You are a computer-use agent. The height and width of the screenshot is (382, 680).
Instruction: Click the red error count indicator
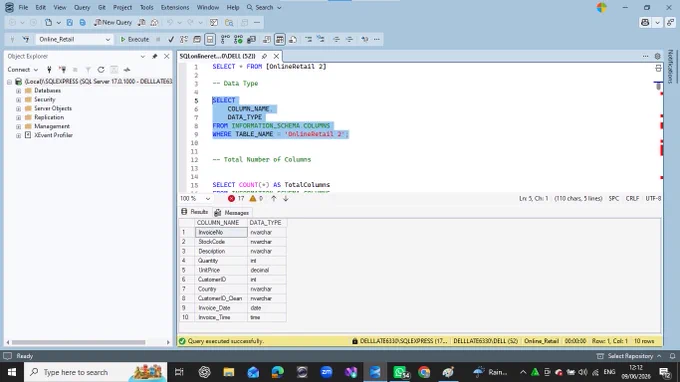(x=236, y=199)
